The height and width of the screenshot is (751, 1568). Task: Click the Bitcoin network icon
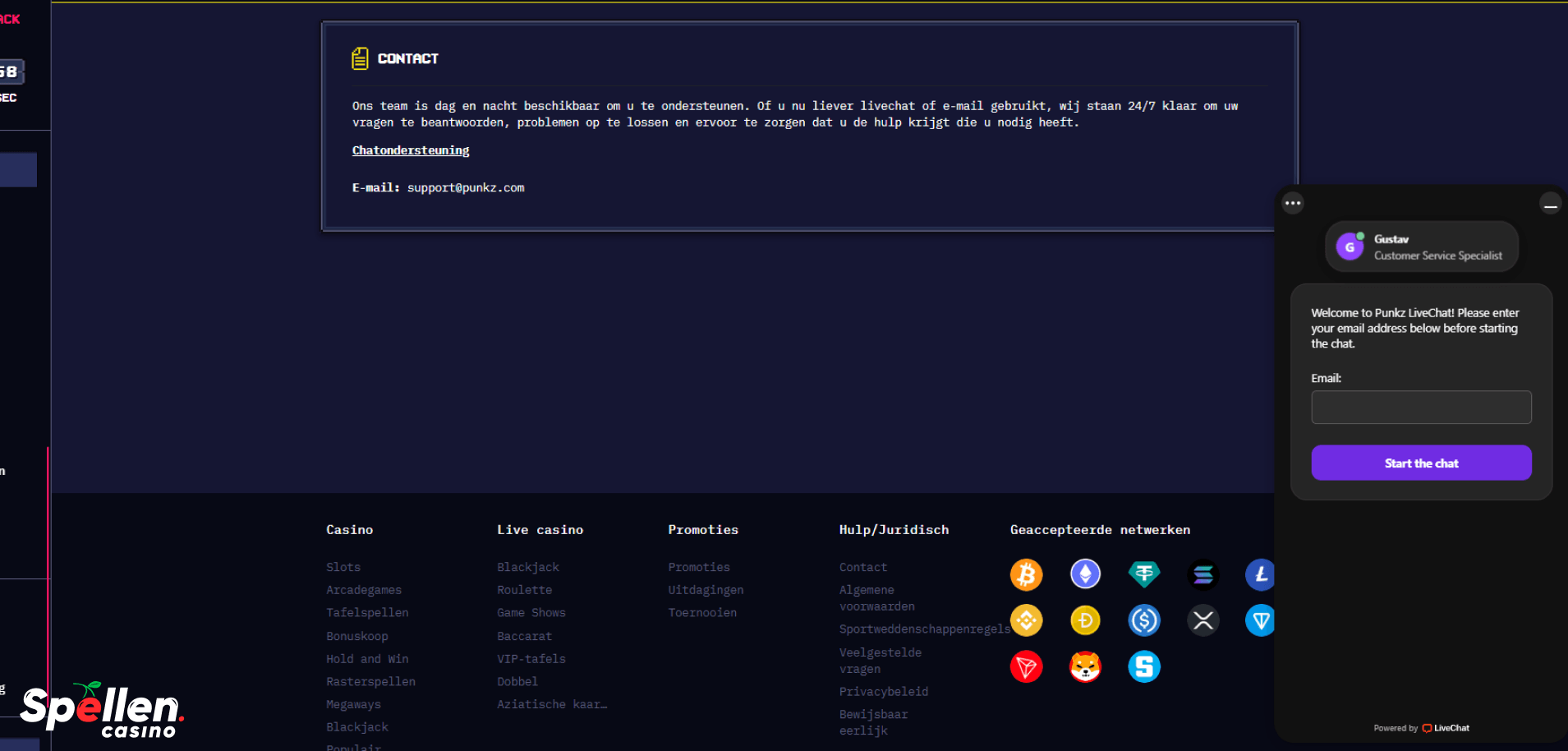(x=1026, y=574)
